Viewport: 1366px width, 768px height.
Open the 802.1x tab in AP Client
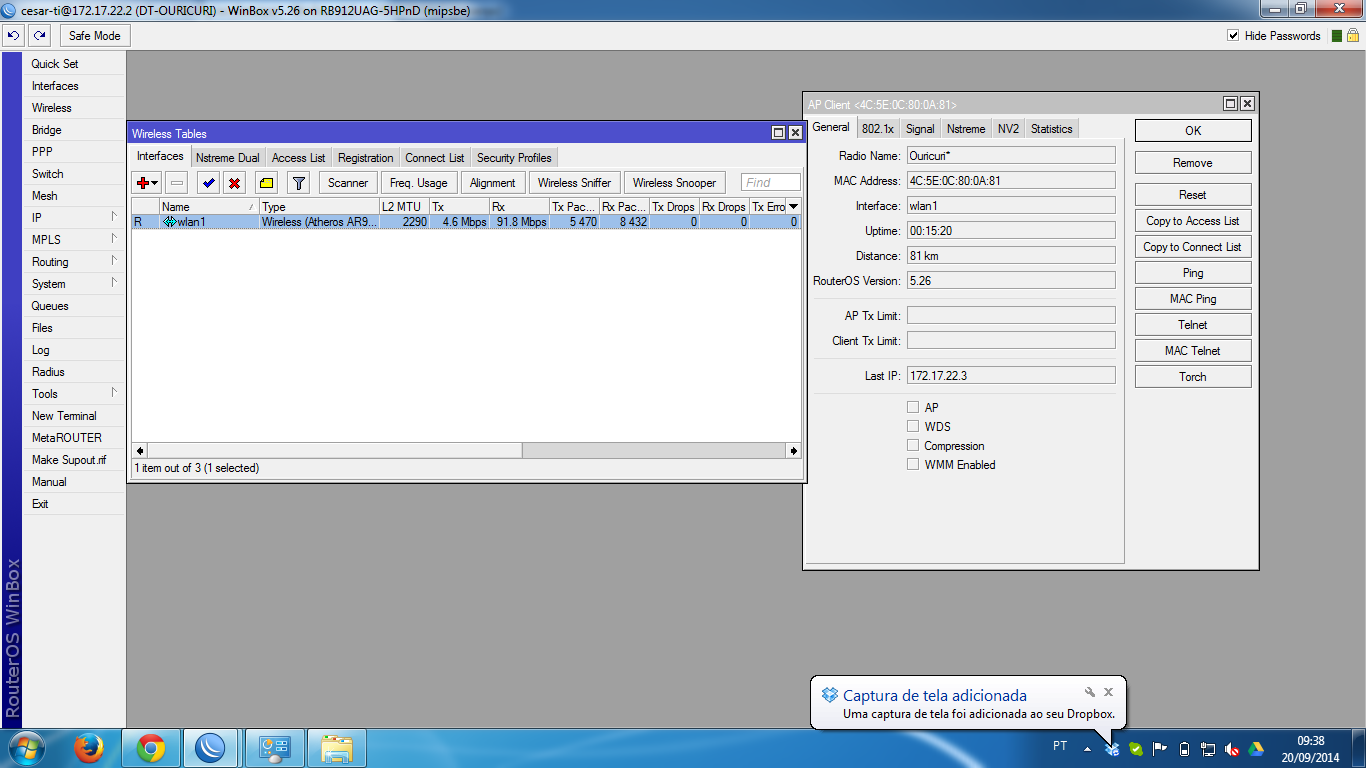(x=877, y=129)
